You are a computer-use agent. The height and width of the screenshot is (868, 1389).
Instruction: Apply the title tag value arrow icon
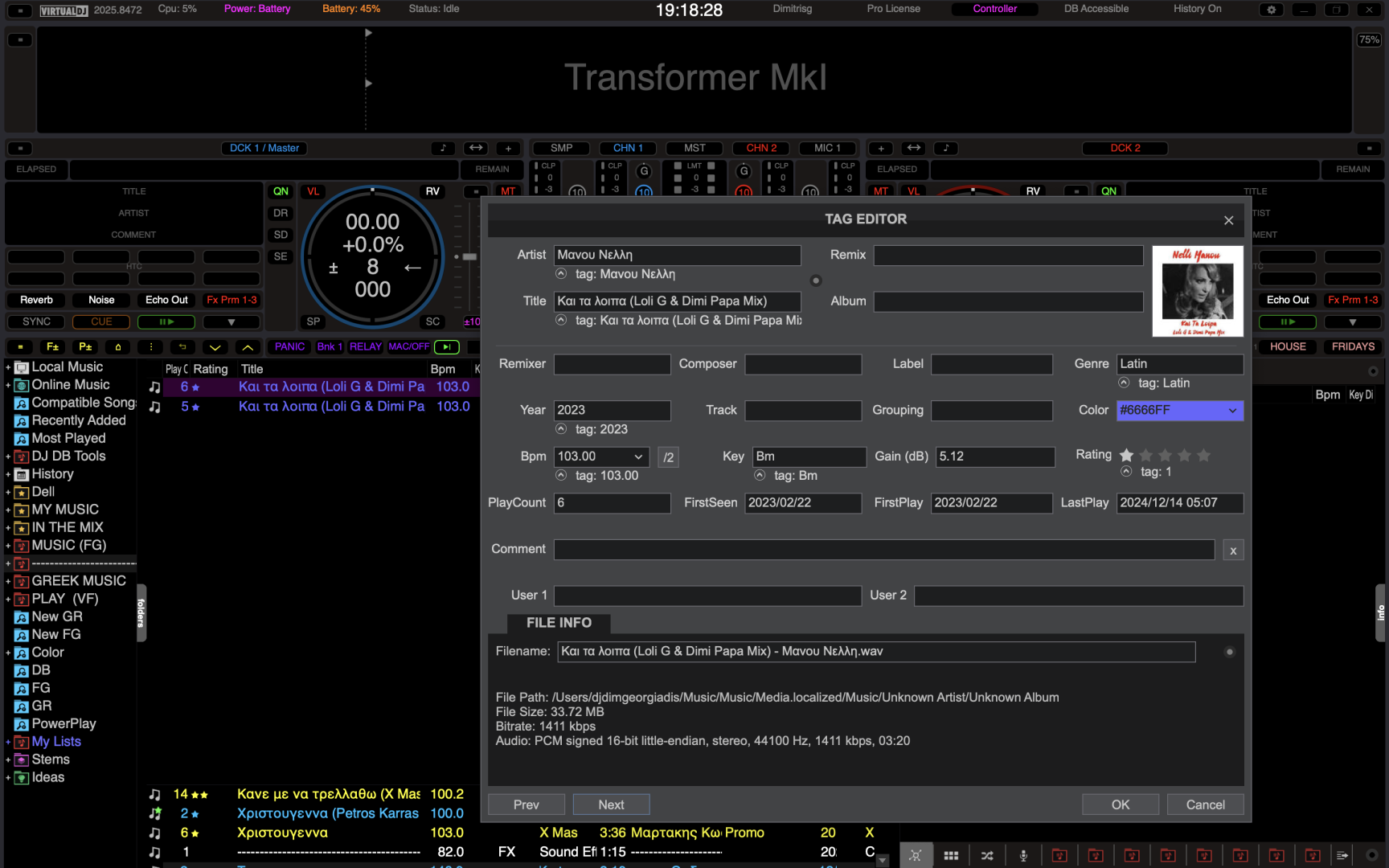[x=561, y=320]
